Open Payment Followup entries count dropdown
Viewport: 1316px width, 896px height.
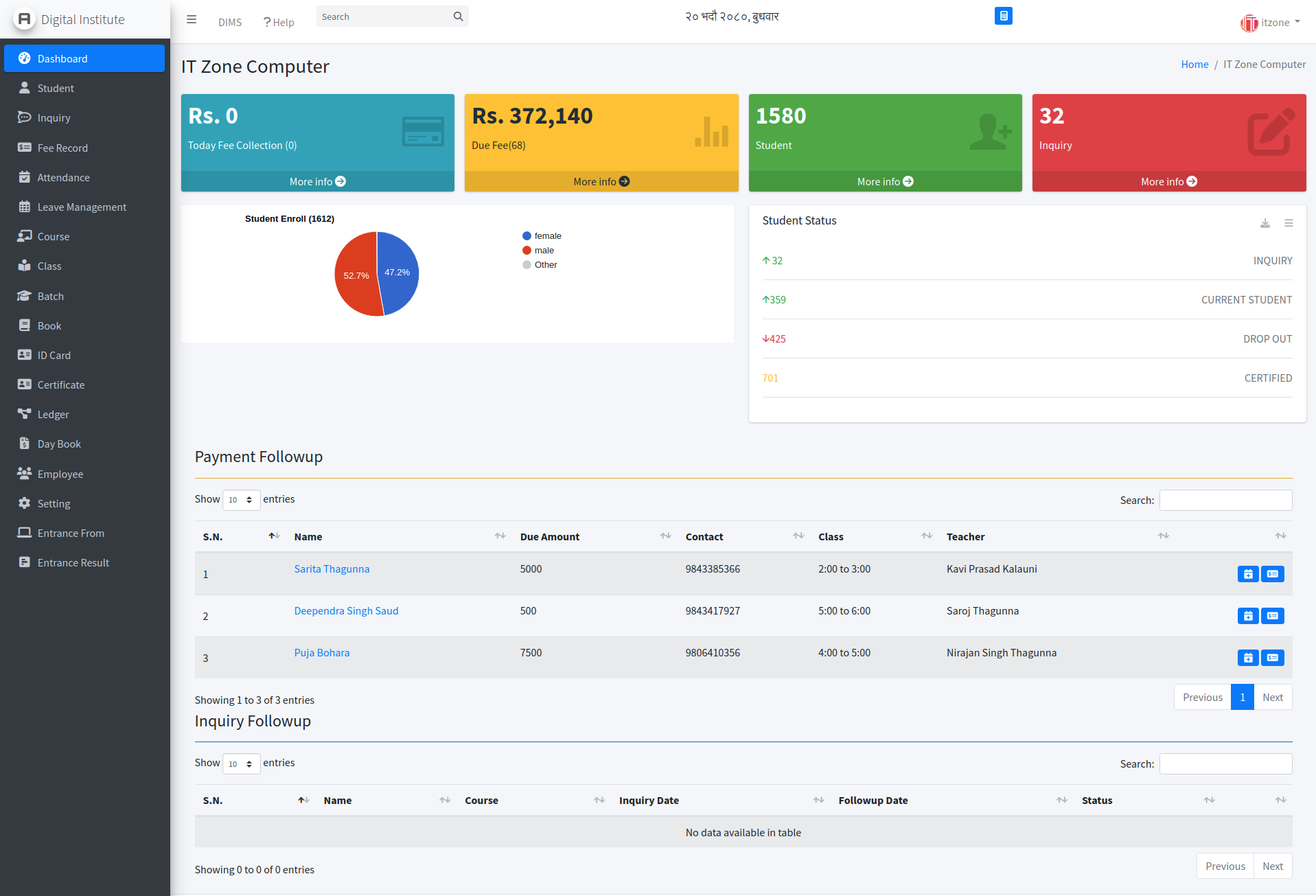[241, 500]
